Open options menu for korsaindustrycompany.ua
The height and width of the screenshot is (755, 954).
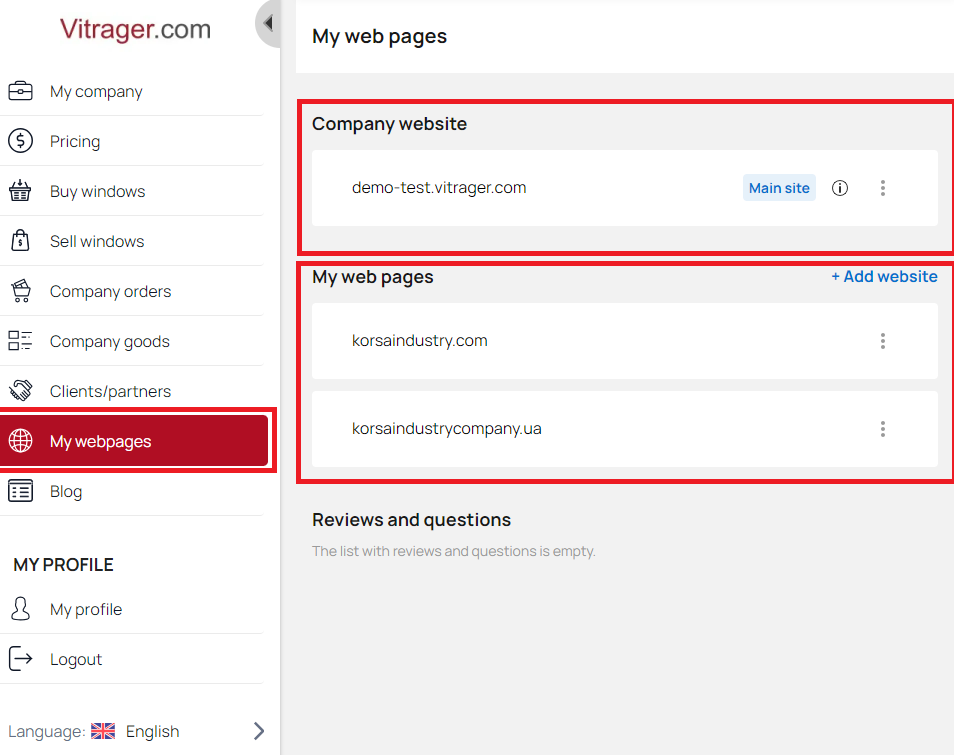[x=882, y=429]
